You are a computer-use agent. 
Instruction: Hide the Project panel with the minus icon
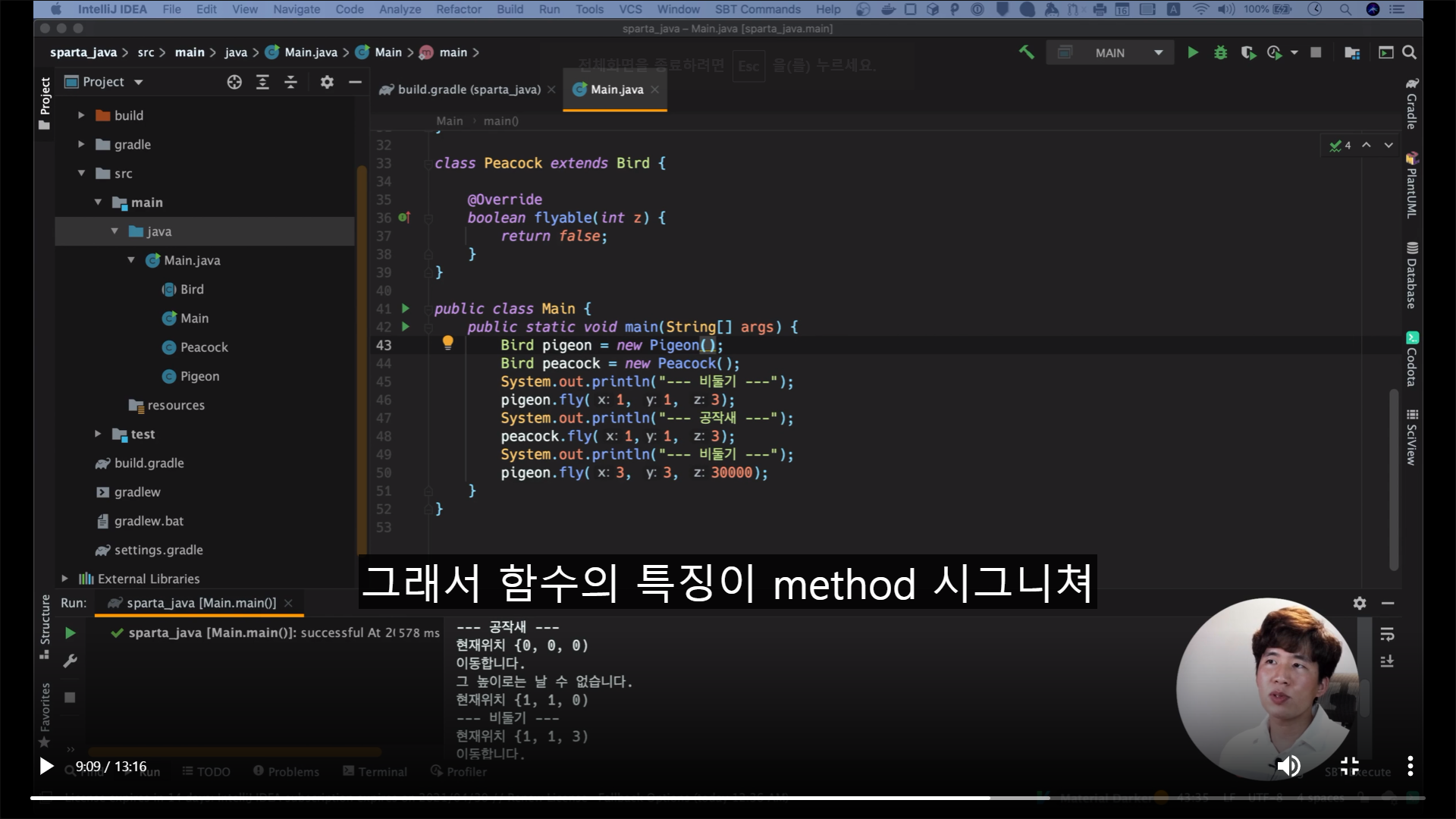point(355,82)
